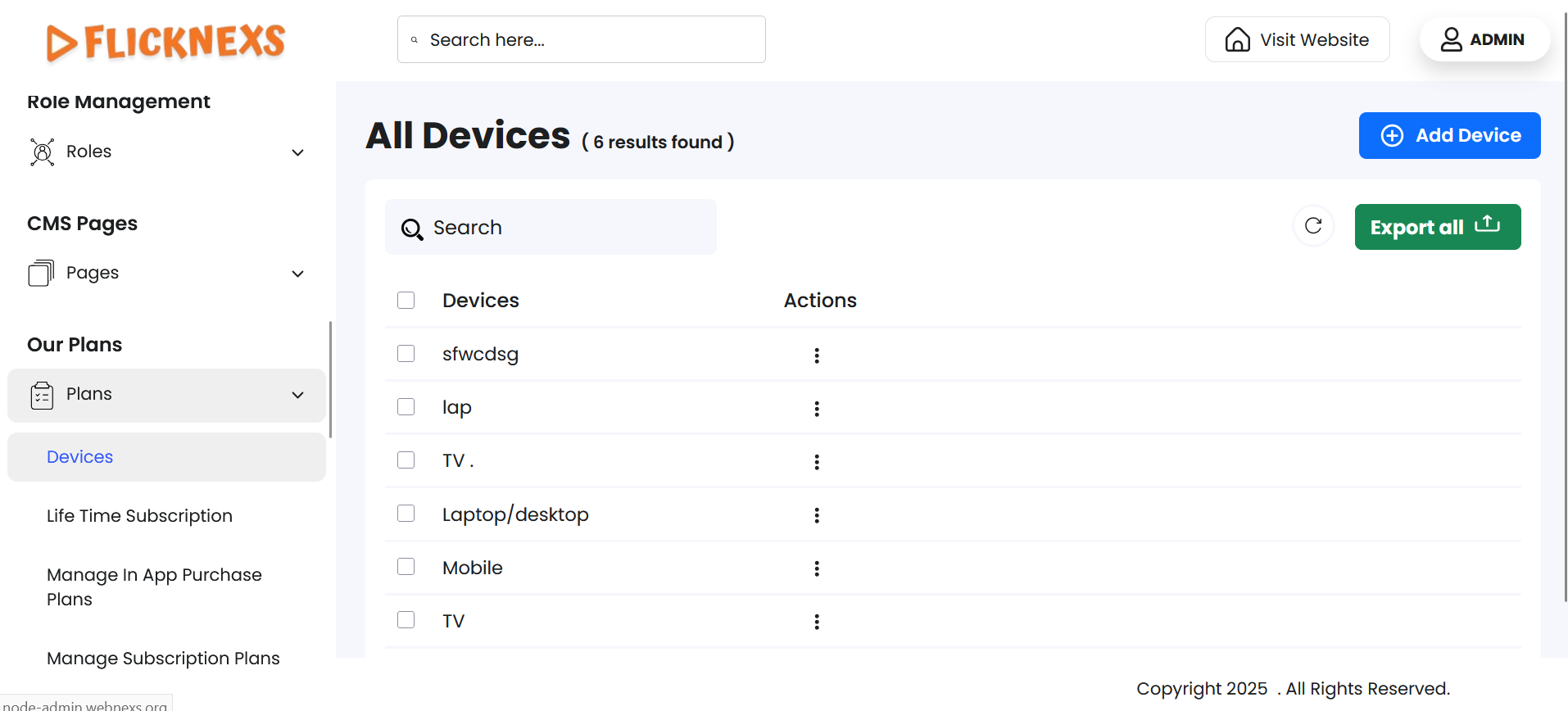The width and height of the screenshot is (1568, 711).
Task: Check the box next to lap
Action: point(406,407)
